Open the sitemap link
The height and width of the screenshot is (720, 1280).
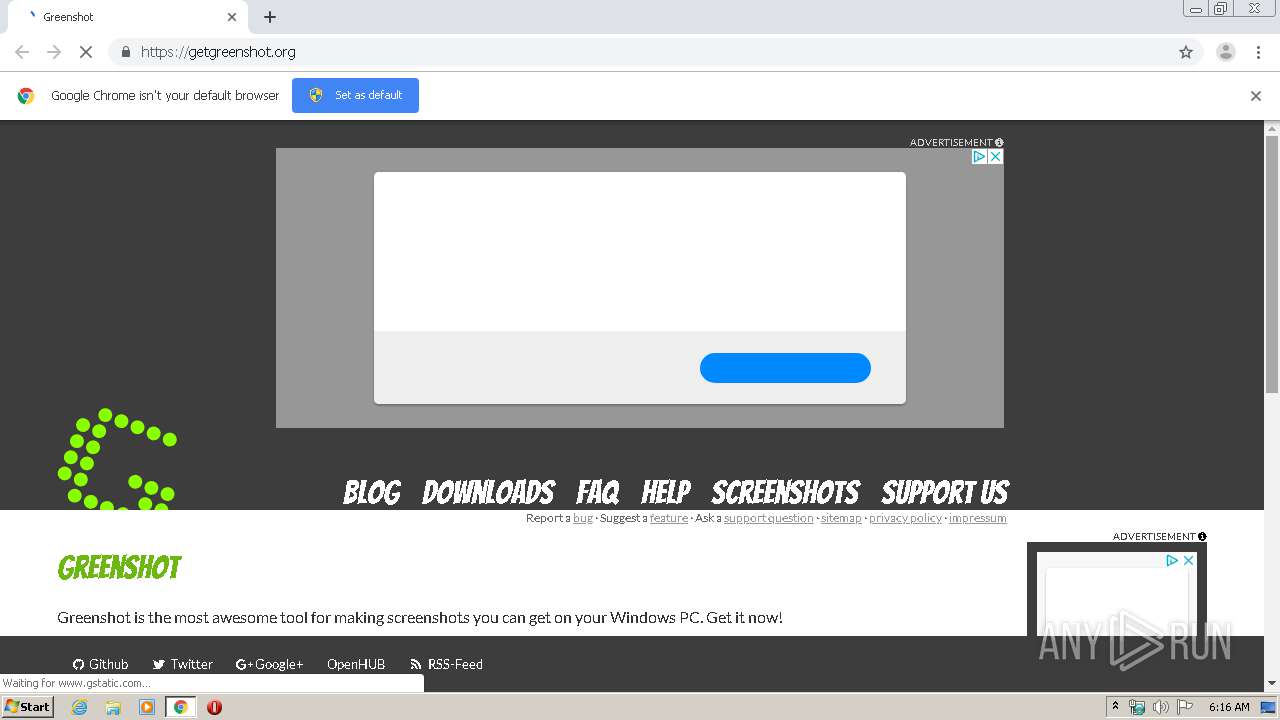(x=841, y=518)
